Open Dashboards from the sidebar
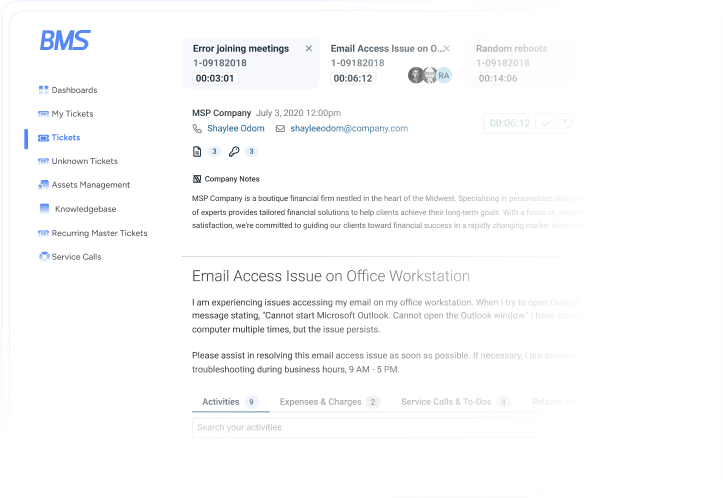723x498 pixels. pyautogui.click(x=74, y=90)
